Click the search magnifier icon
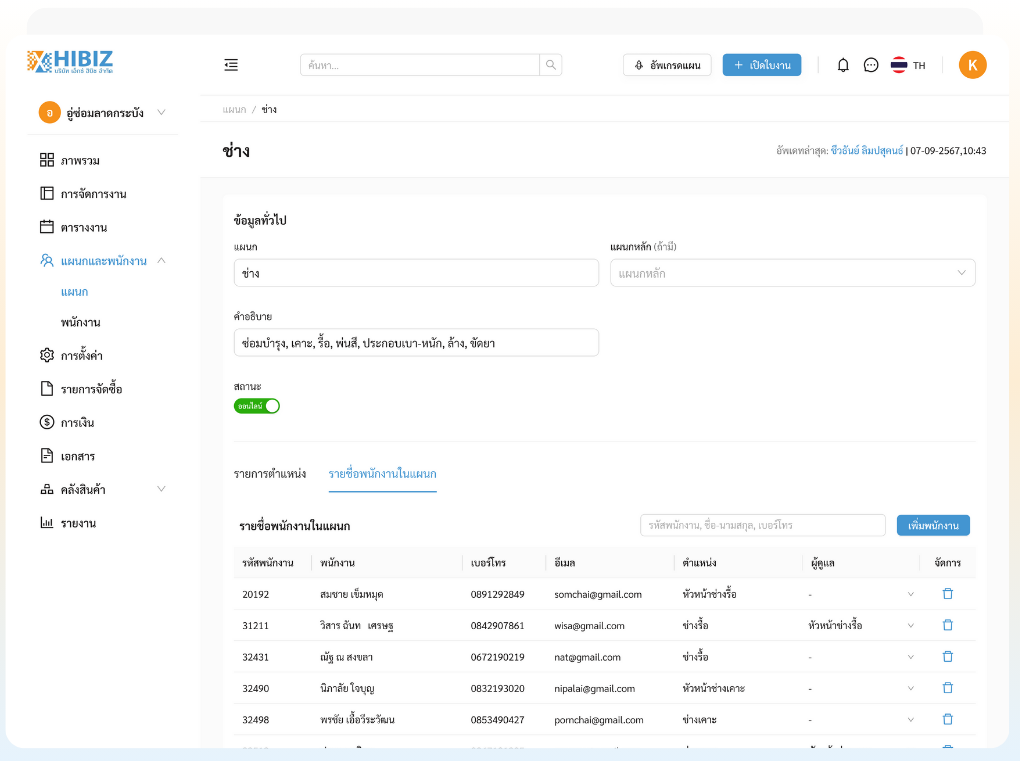 (x=551, y=65)
